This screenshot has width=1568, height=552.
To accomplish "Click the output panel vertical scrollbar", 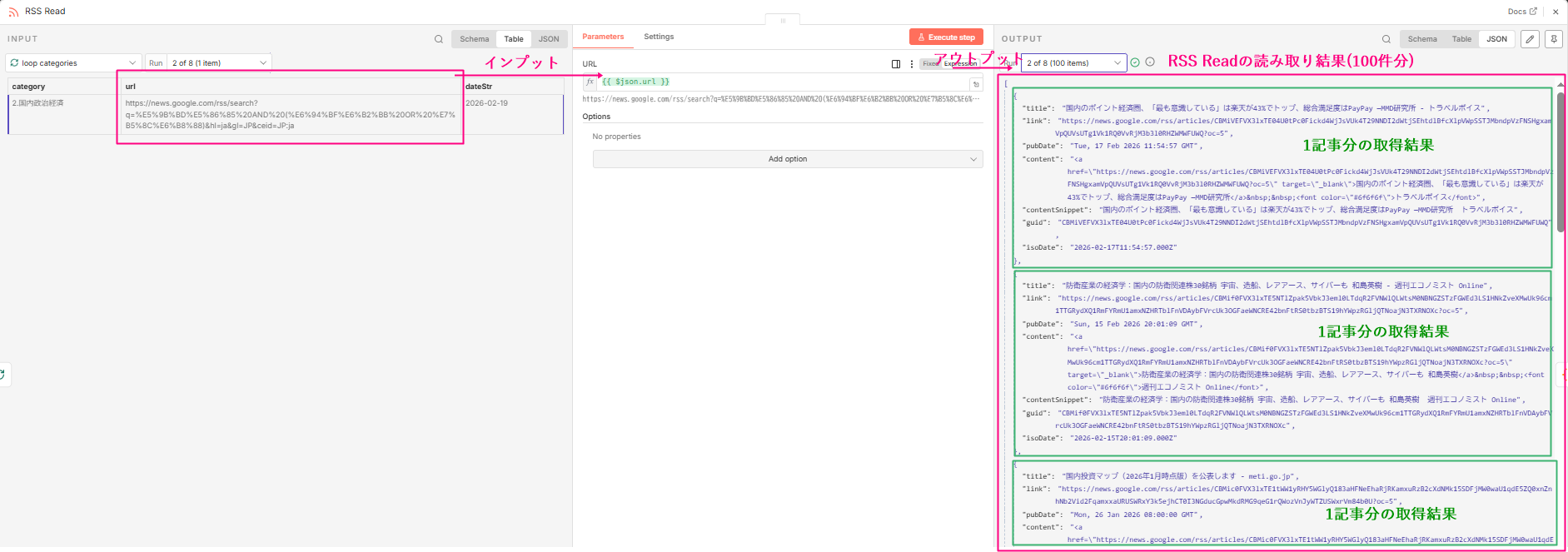I will click(x=1561, y=167).
